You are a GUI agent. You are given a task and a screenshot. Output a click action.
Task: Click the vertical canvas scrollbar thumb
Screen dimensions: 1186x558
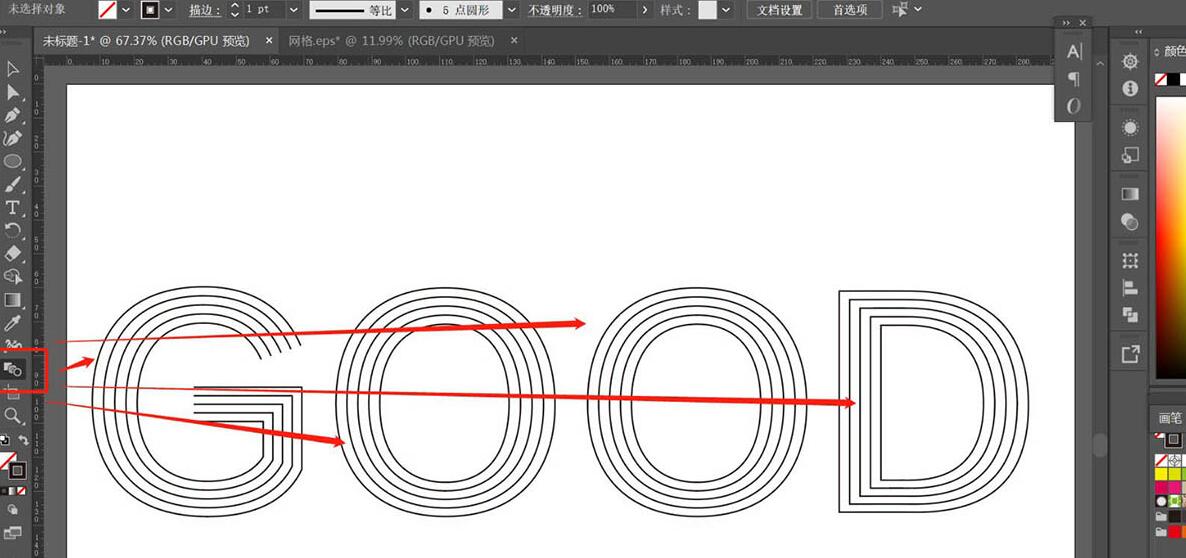point(1098,446)
